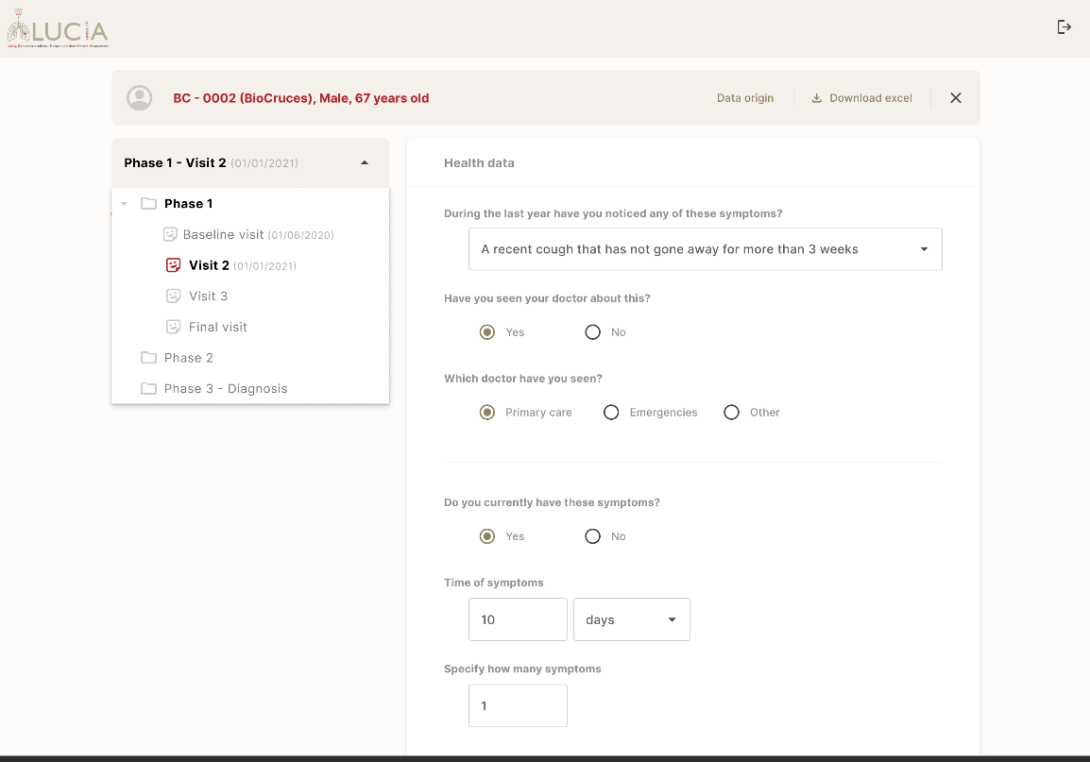1090x762 pixels.
Task: Click the Time of symptoms number field
Action: tap(517, 620)
